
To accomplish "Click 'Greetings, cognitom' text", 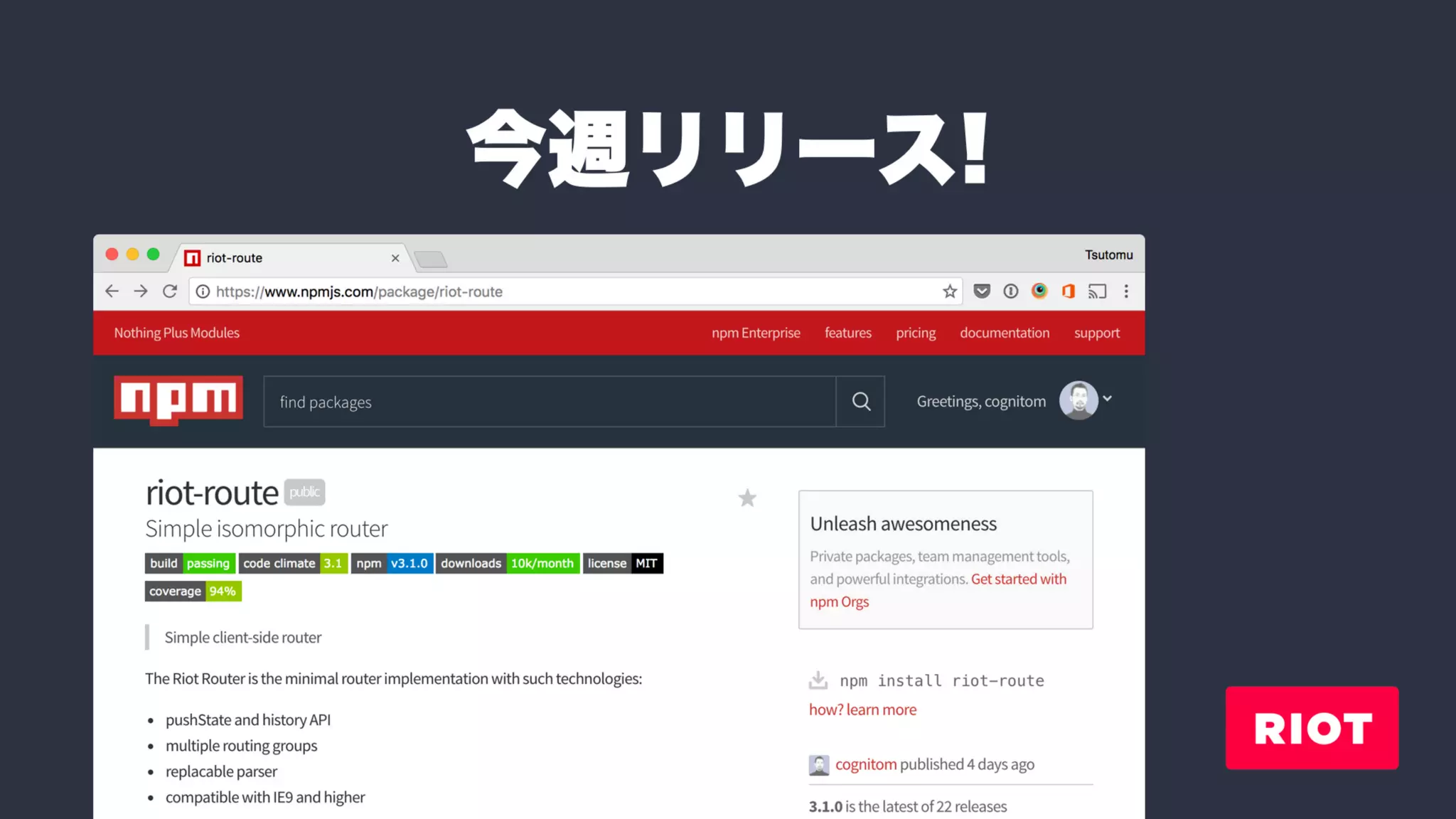I will (x=981, y=402).
